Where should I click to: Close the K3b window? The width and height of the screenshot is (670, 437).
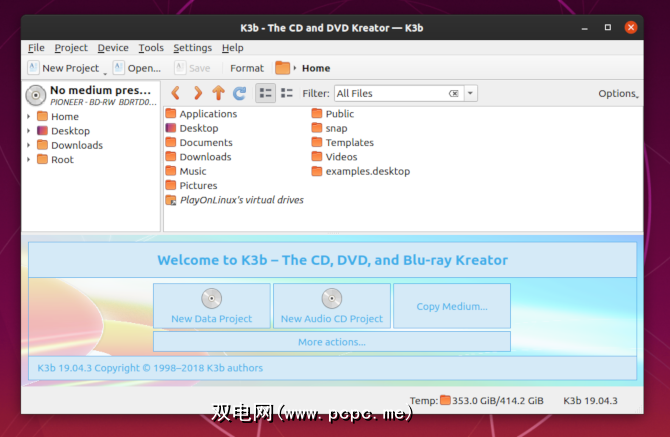(631, 28)
